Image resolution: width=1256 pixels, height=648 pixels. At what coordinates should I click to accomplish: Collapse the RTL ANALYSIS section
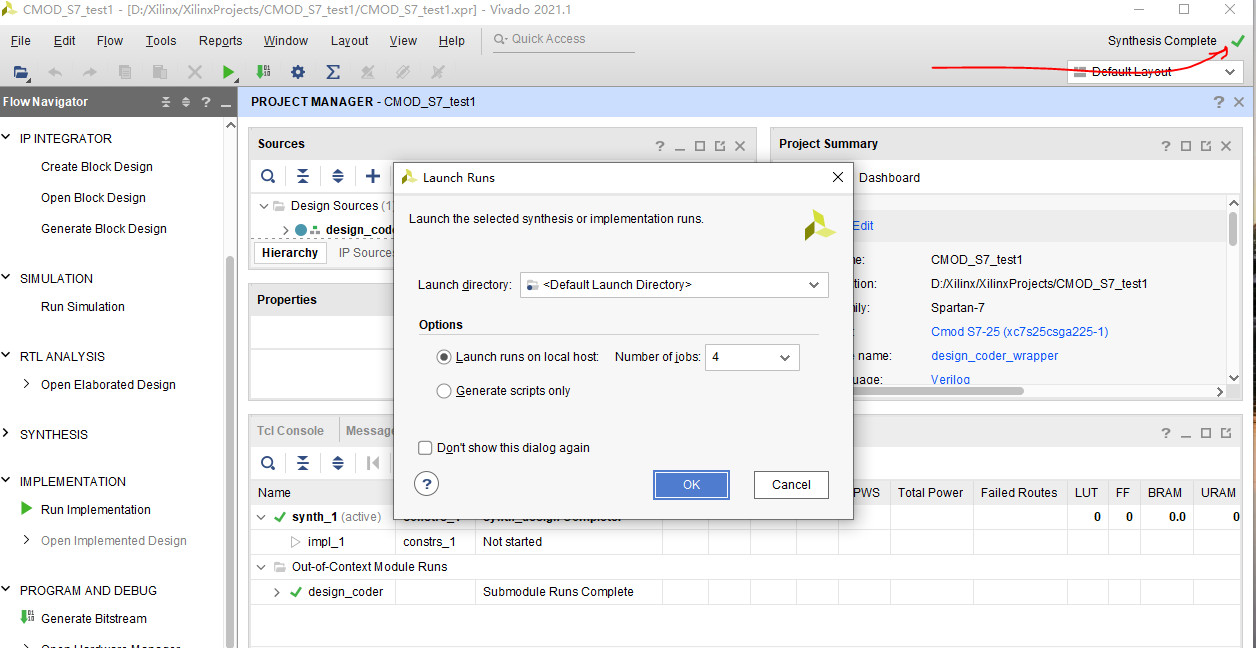(7, 357)
